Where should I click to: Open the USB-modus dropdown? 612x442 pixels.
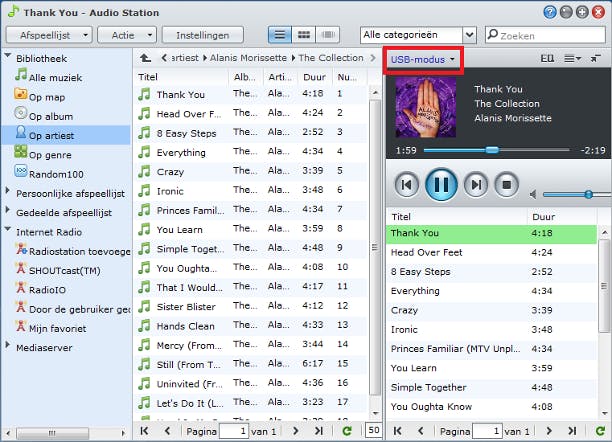click(423, 59)
